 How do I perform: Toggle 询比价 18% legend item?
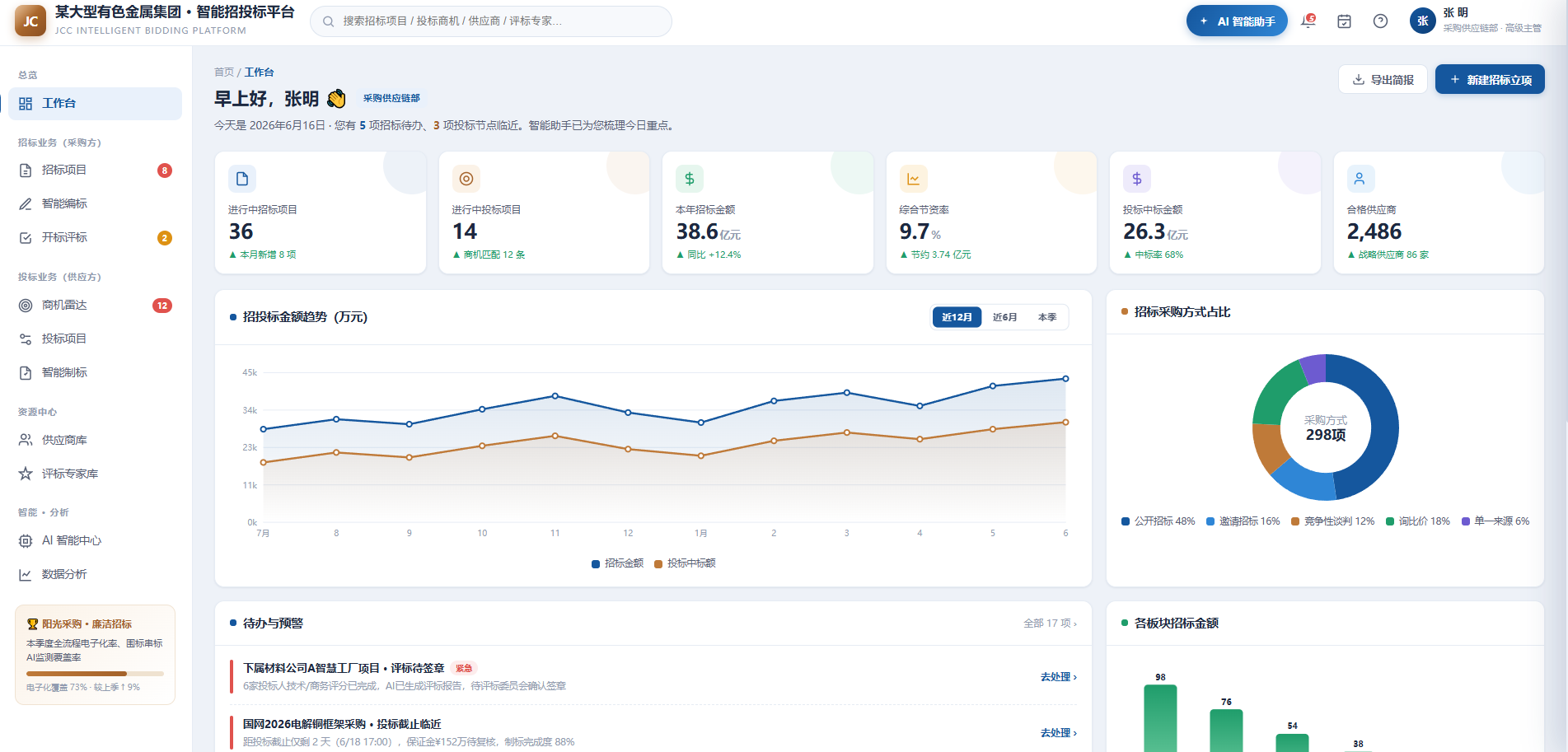click(x=1417, y=521)
